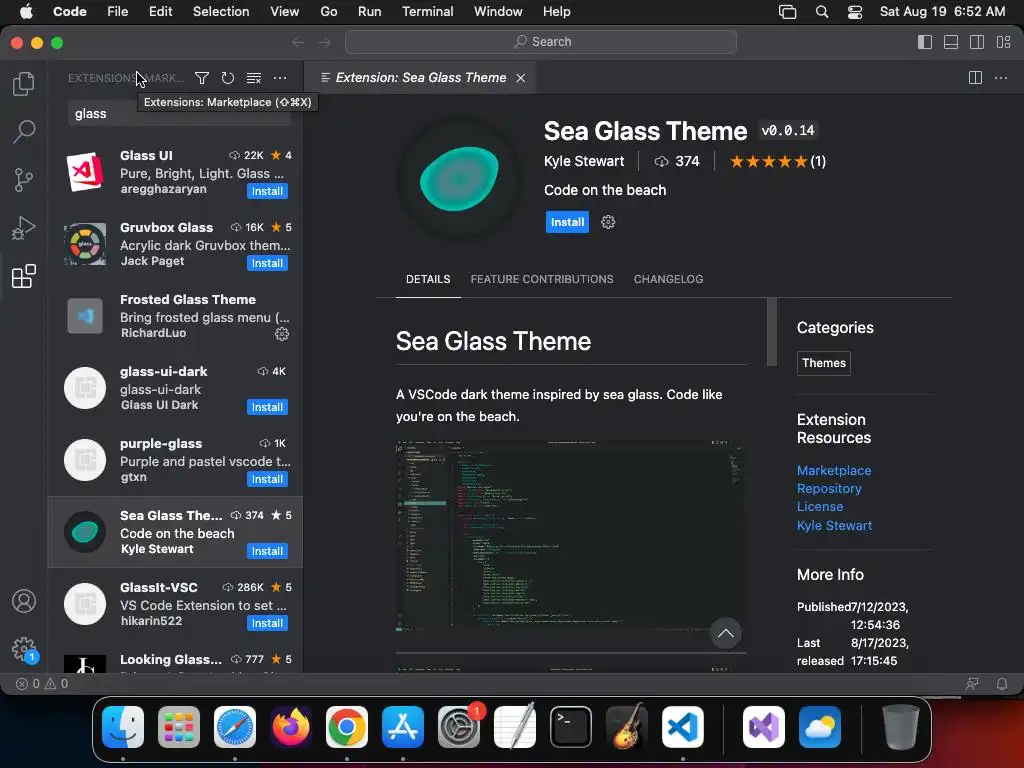Open Spotlight search in menu bar

point(822,12)
